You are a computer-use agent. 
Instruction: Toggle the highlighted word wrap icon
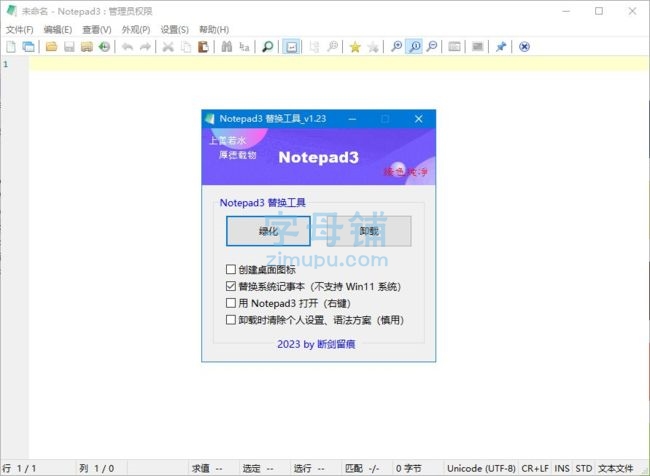click(291, 47)
